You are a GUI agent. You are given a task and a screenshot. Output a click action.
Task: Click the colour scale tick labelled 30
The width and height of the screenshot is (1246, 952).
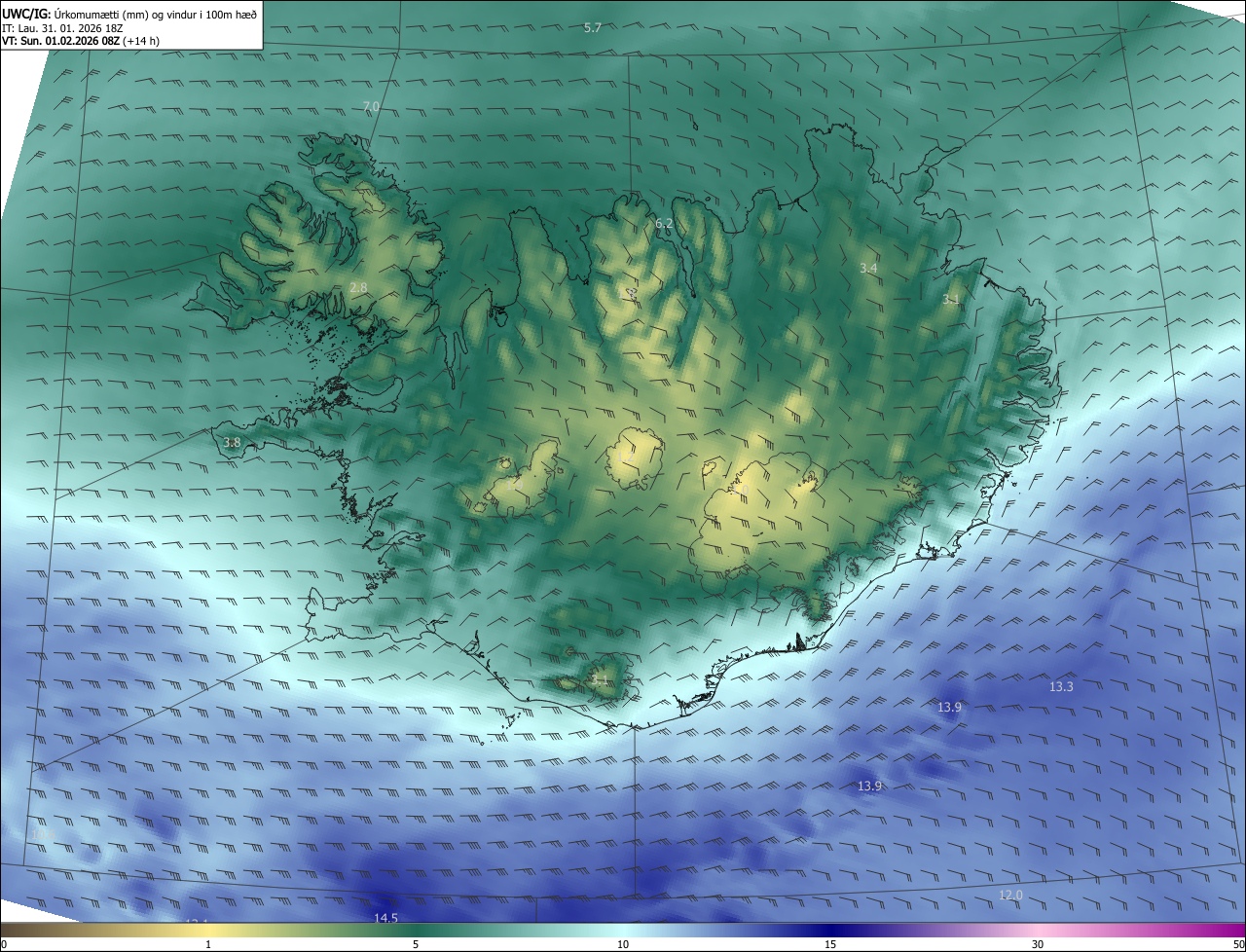coord(1038,944)
